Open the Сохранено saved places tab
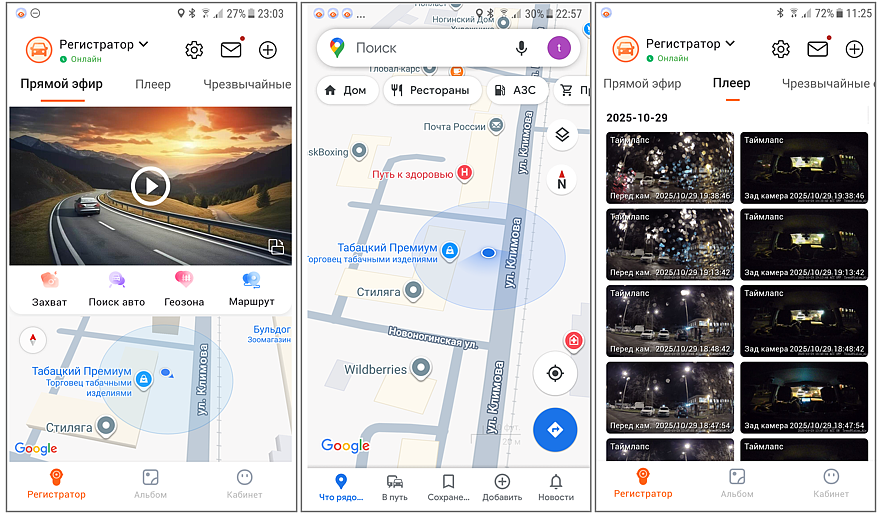Viewport: 880px width, 516px height. pos(448,487)
